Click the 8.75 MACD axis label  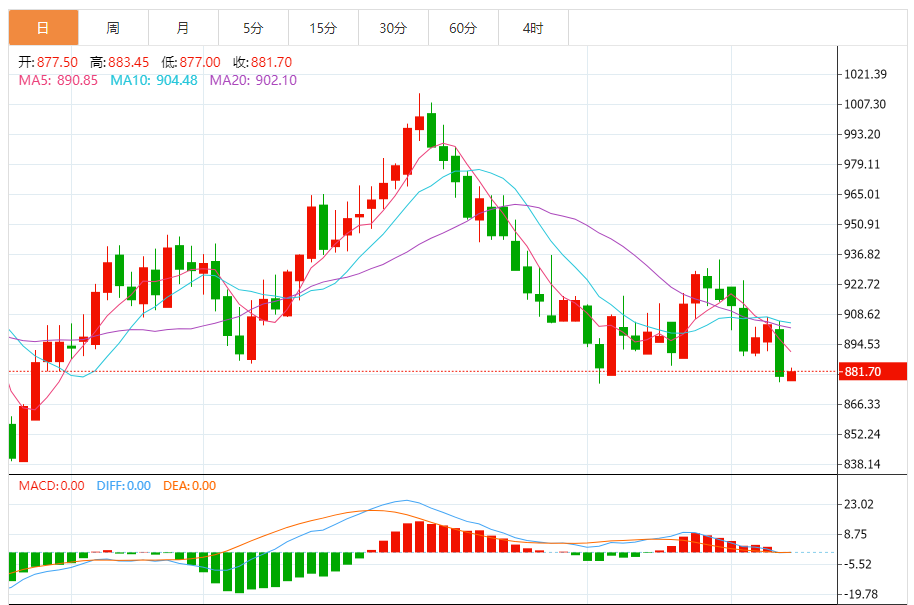point(856,534)
